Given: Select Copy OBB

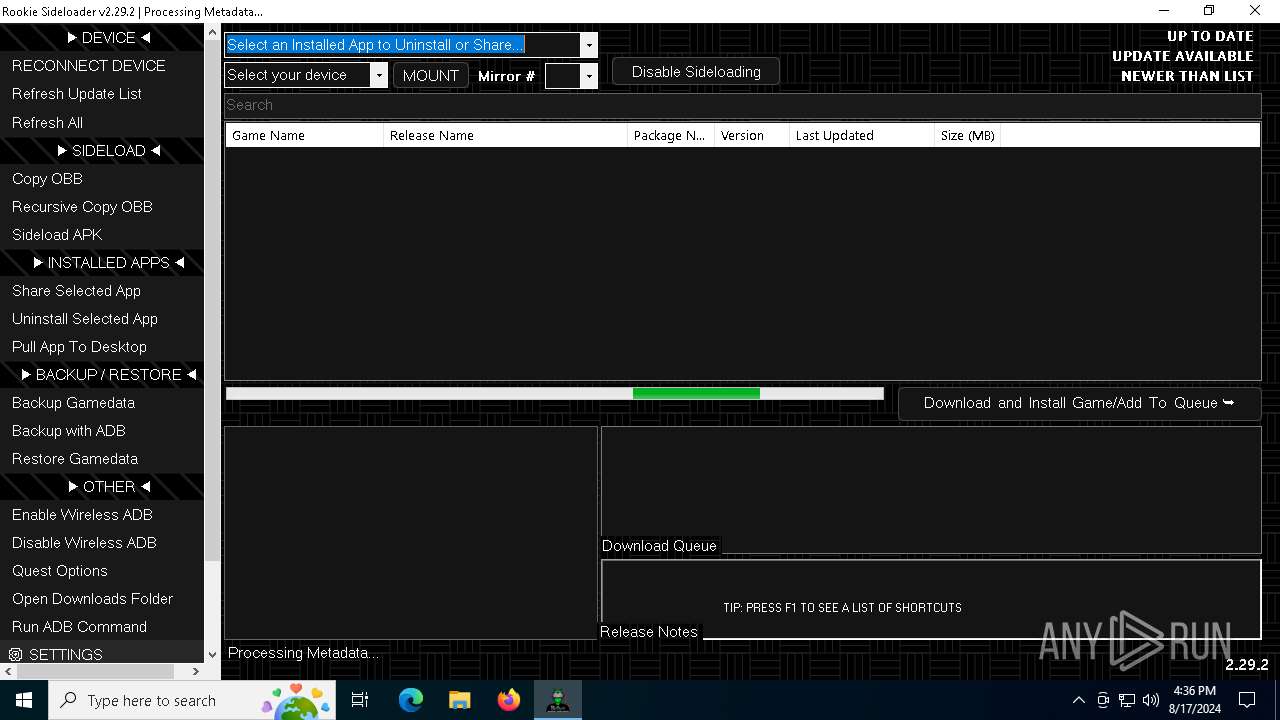Looking at the screenshot, I should tap(47, 178).
